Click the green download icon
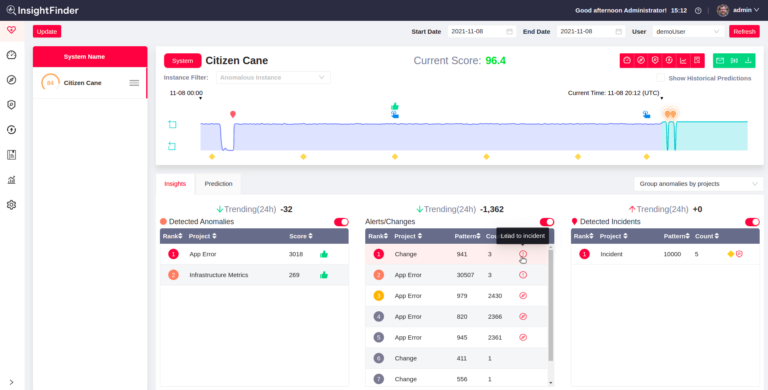768x390 pixels. [748, 61]
